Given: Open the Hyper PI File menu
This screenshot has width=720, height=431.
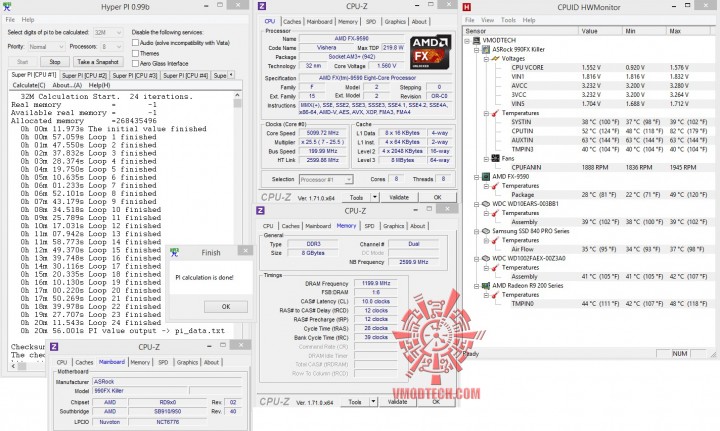Looking at the screenshot, I should coord(10,20).
